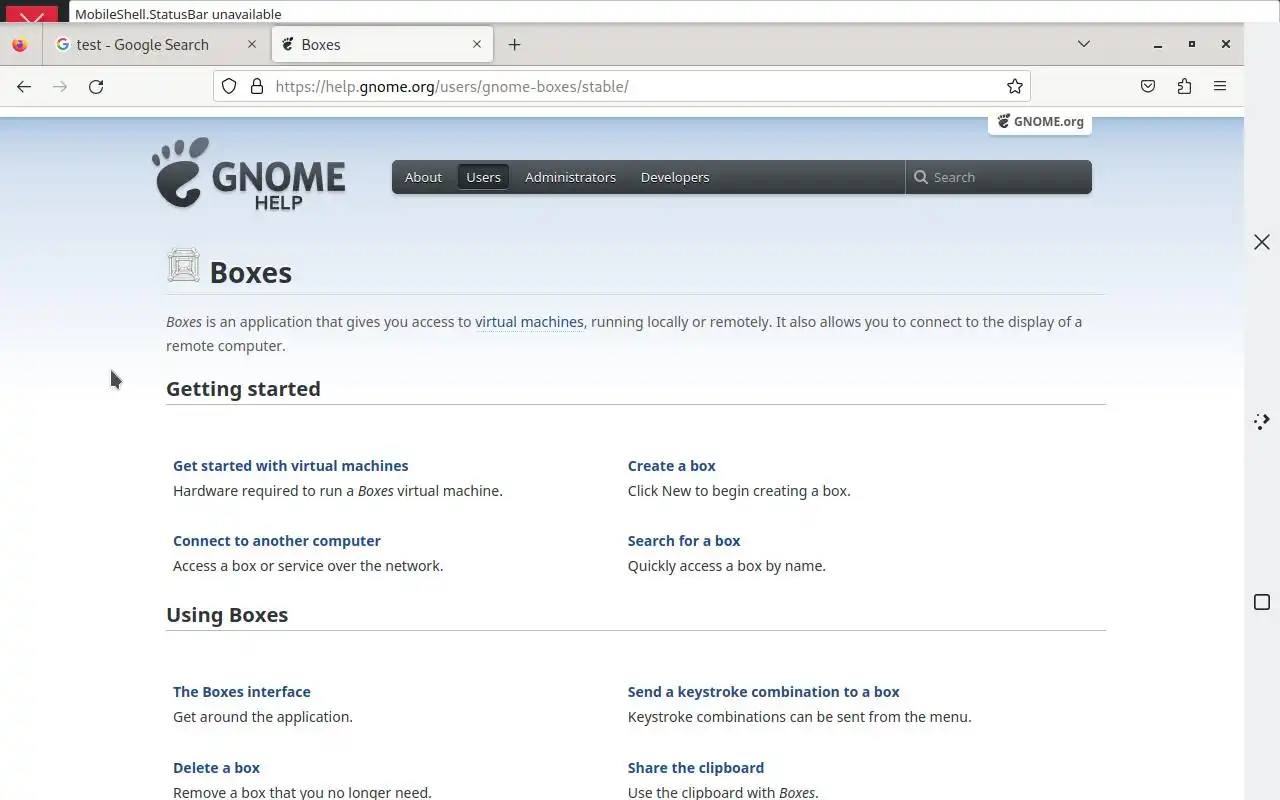Image resolution: width=1280 pixels, height=800 pixels.
Task: Maximize the Firefox window
Action: pyautogui.click(x=1192, y=44)
